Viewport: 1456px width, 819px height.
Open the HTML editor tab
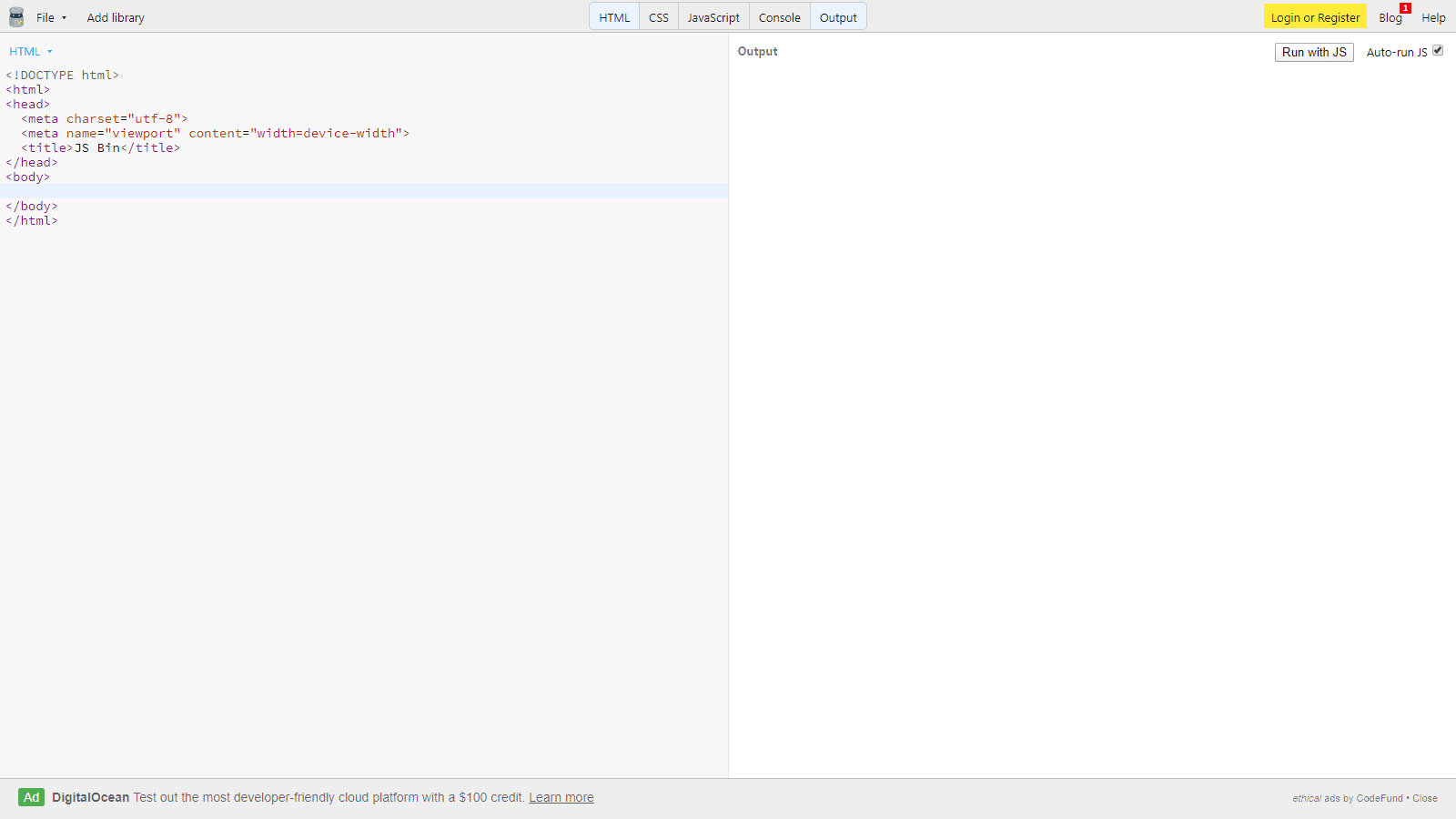tap(614, 16)
